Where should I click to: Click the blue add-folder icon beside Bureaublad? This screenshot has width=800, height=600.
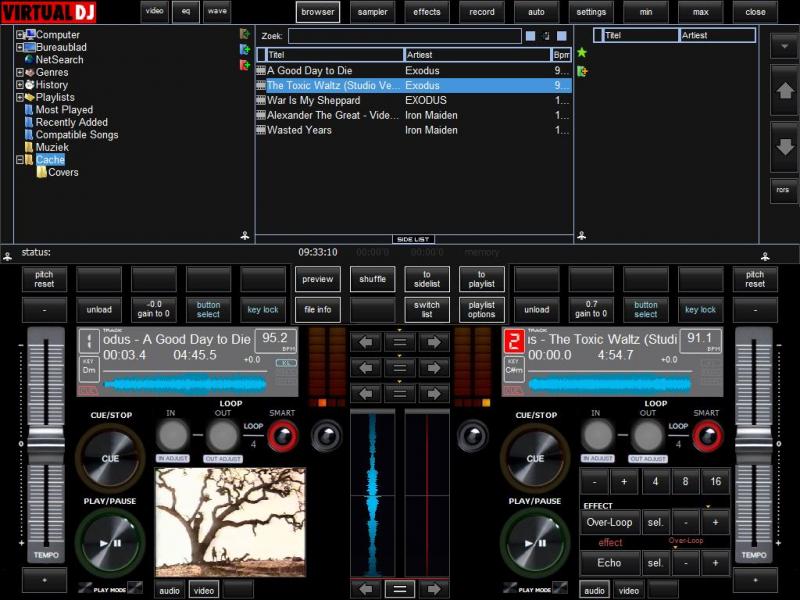(x=244, y=49)
